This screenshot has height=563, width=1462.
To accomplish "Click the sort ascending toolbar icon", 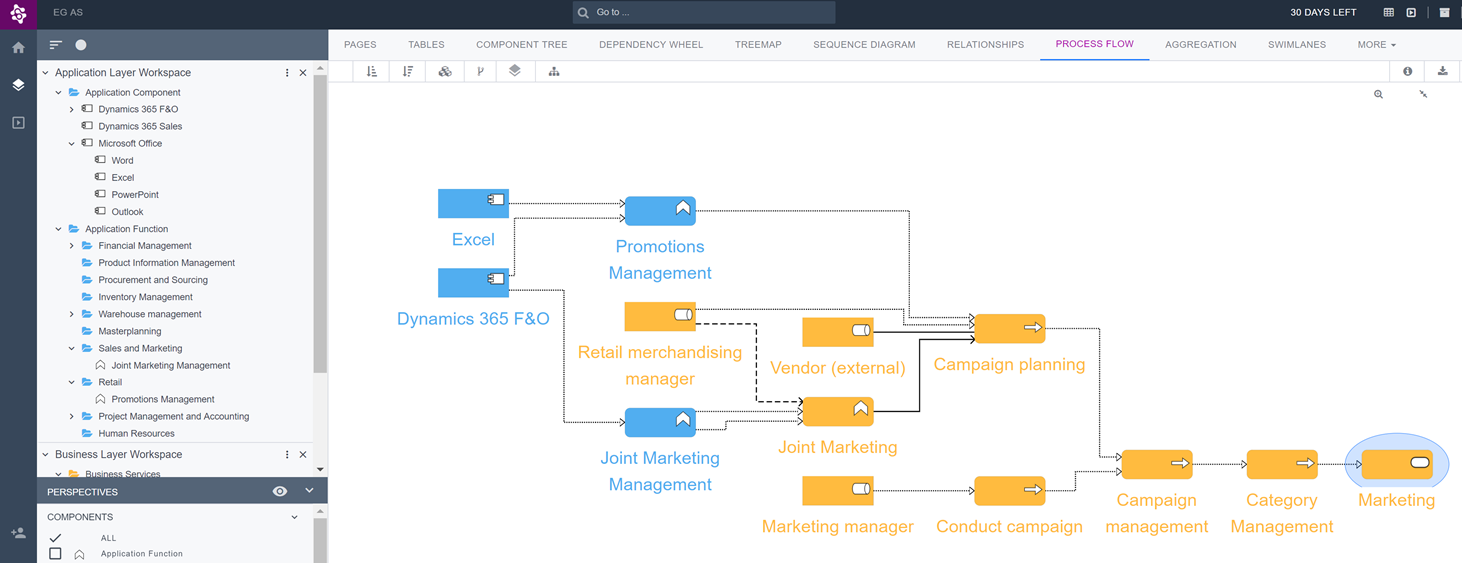I will point(372,71).
